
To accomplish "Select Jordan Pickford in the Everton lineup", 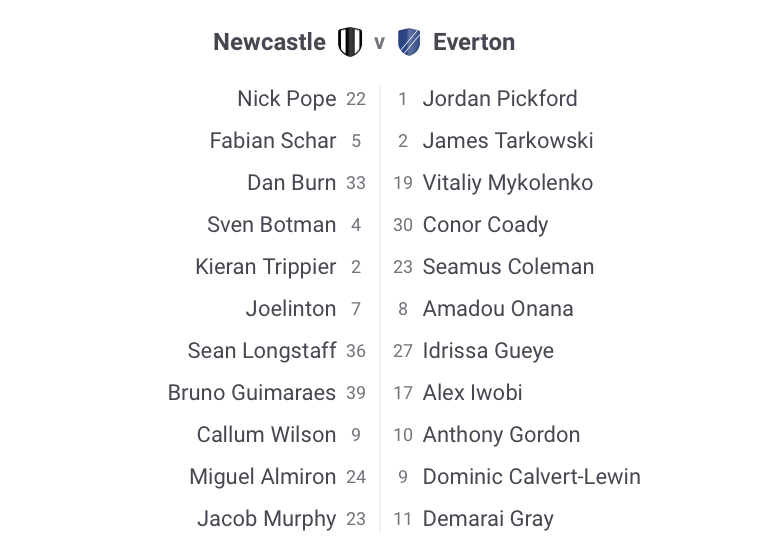I will [499, 99].
